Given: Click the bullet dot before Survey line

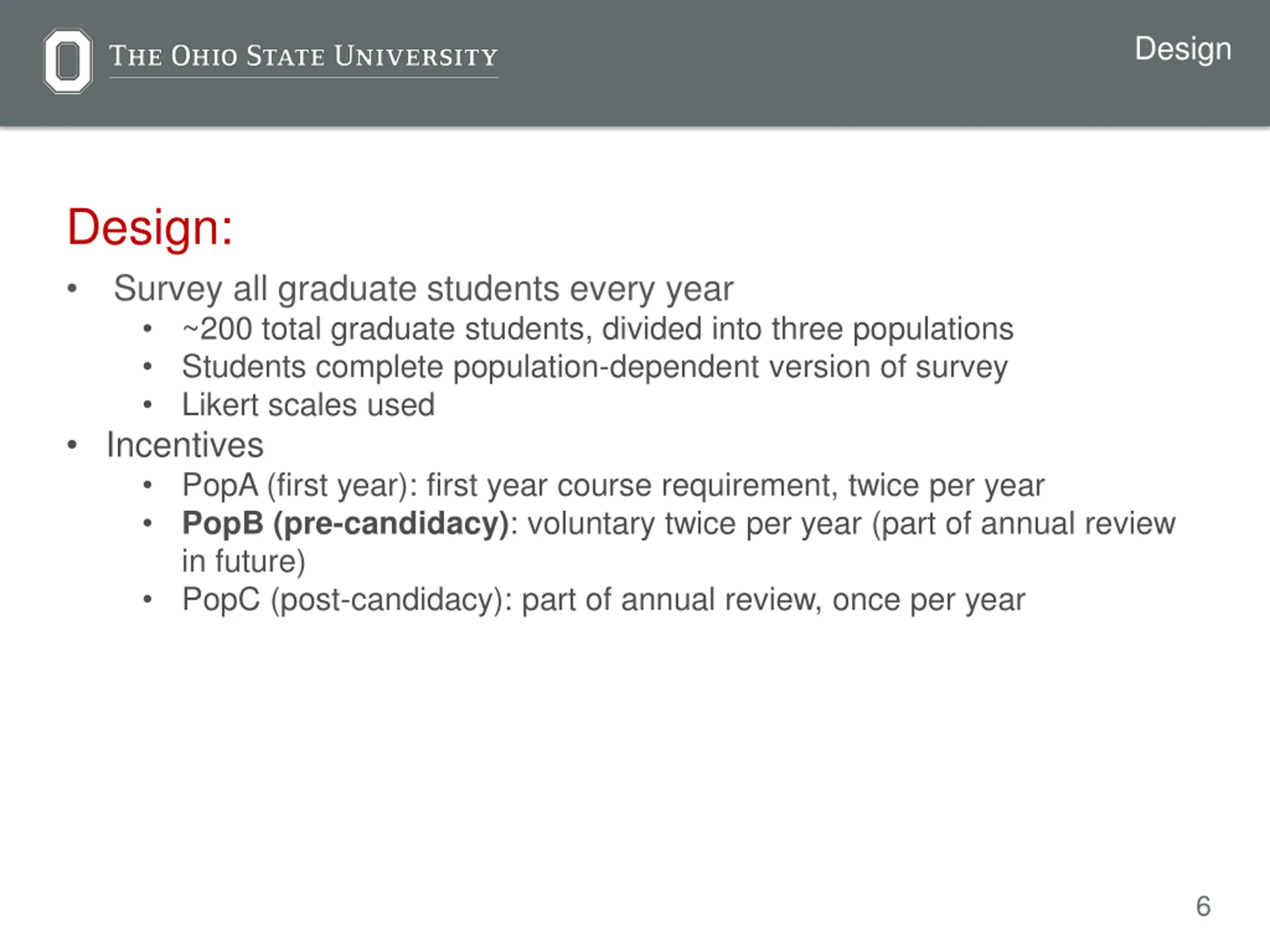Looking at the screenshot, I should tap(72, 288).
